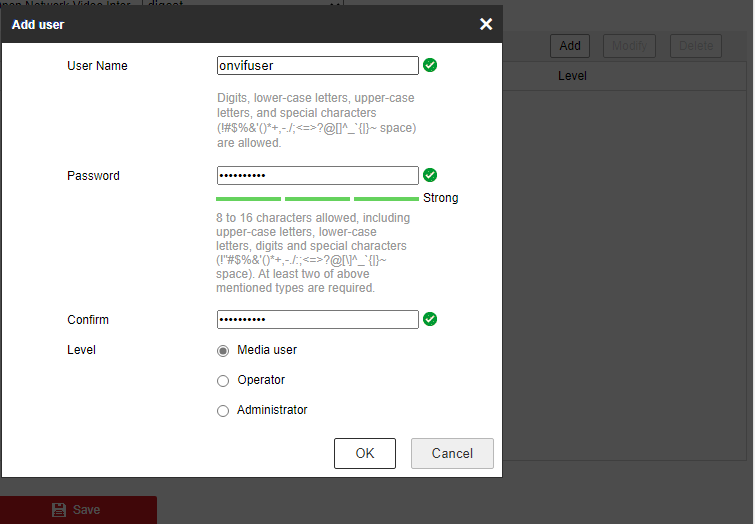This screenshot has height=524, width=755.
Task: Focus the User Name field containing onvifuser
Action: [317, 65]
